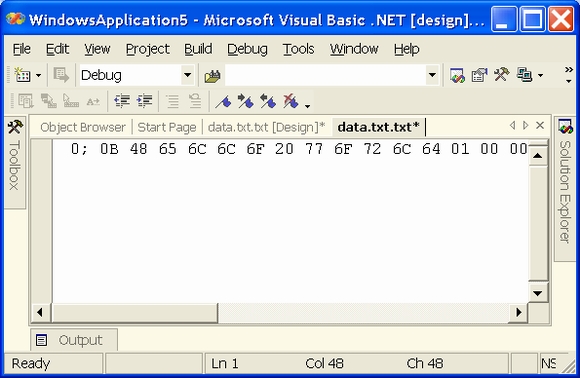
Task: Click the Display Quick Info icon
Action: (71, 101)
